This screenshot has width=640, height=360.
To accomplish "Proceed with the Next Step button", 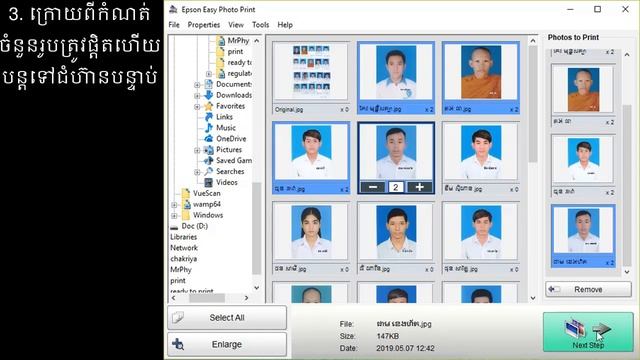I will click(588, 332).
